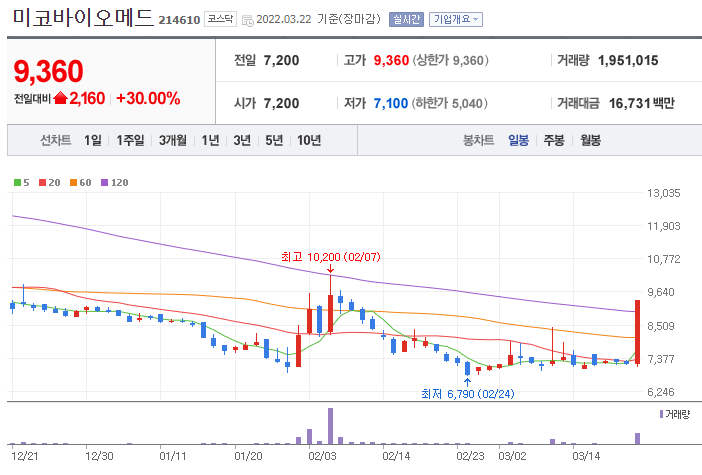Click the 상한가 9,360 text

tap(450, 60)
